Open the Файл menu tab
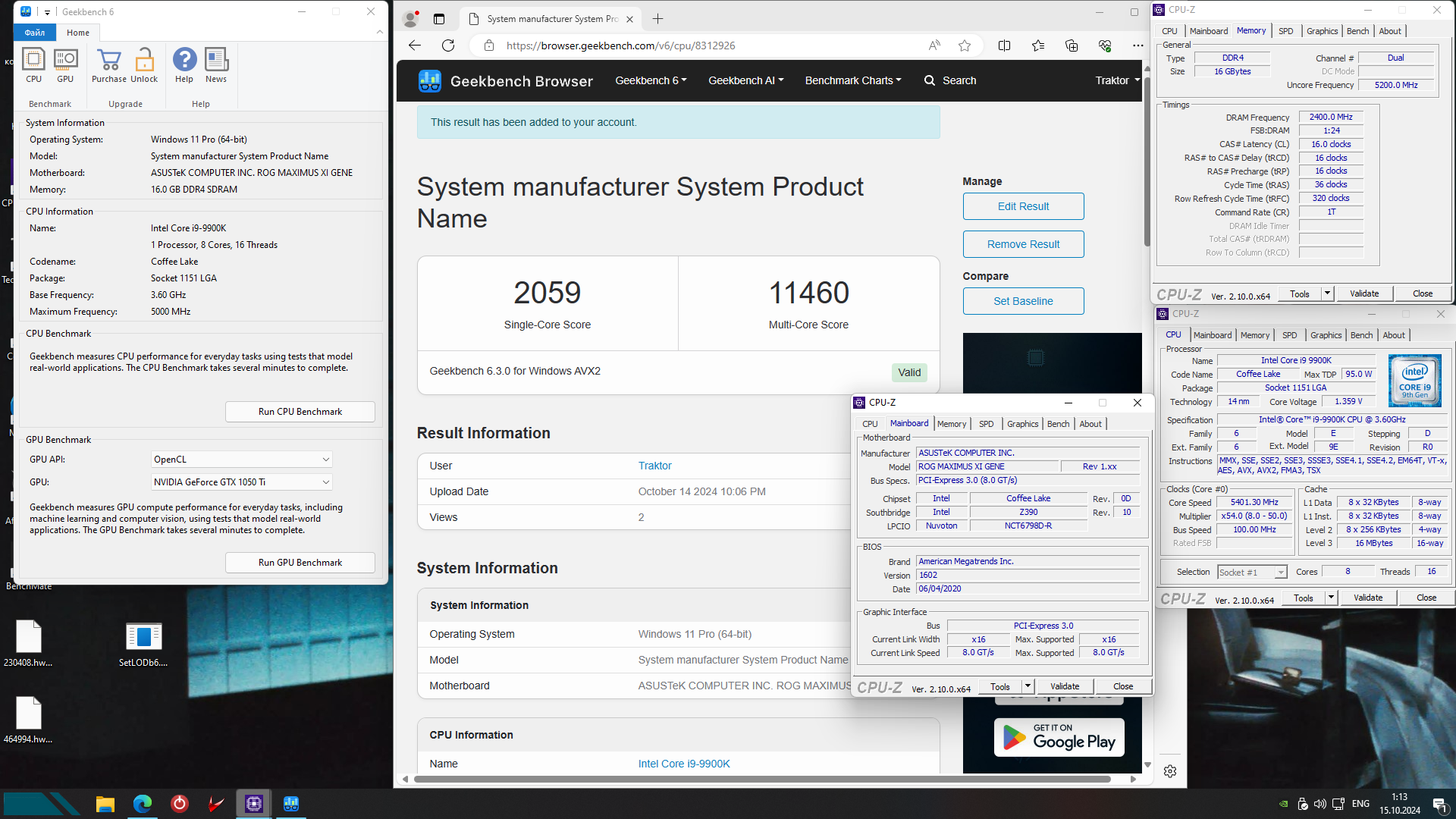Viewport: 1456px width, 819px height. coord(35,33)
